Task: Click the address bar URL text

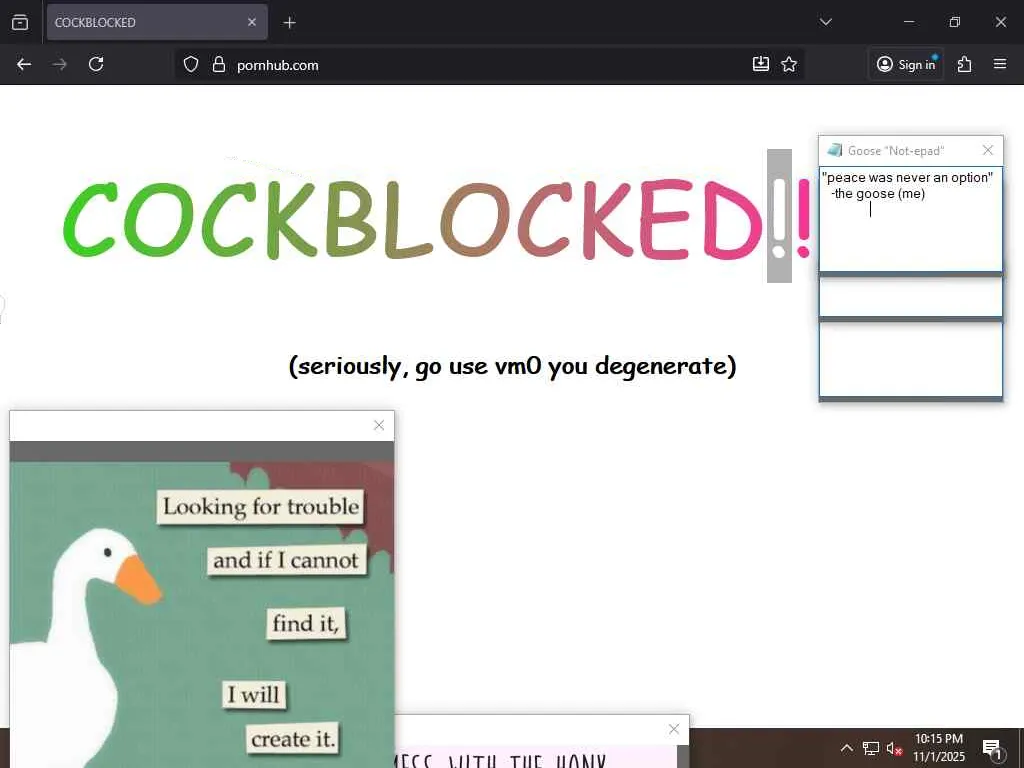Action: 278,65
